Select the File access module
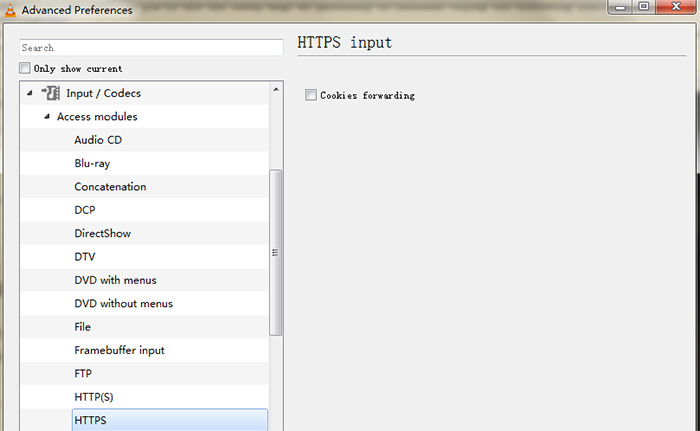Image resolution: width=700 pixels, height=431 pixels. (83, 327)
